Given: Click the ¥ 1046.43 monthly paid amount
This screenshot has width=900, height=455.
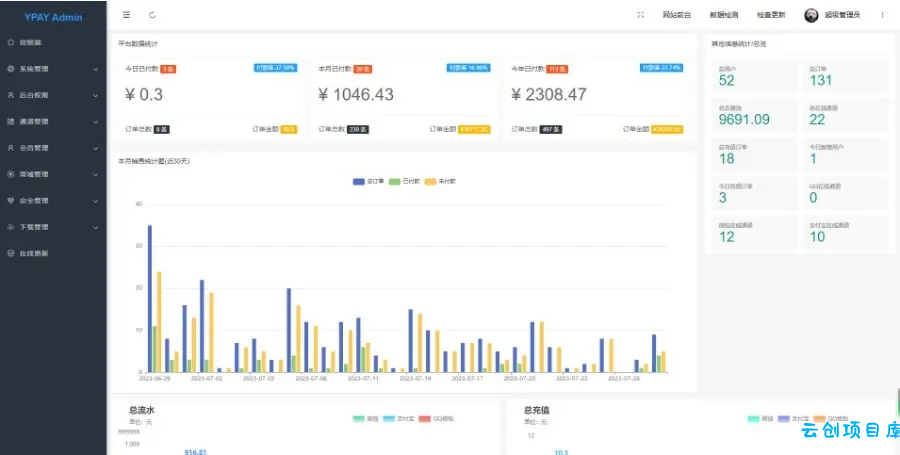Looking at the screenshot, I should (356, 95).
